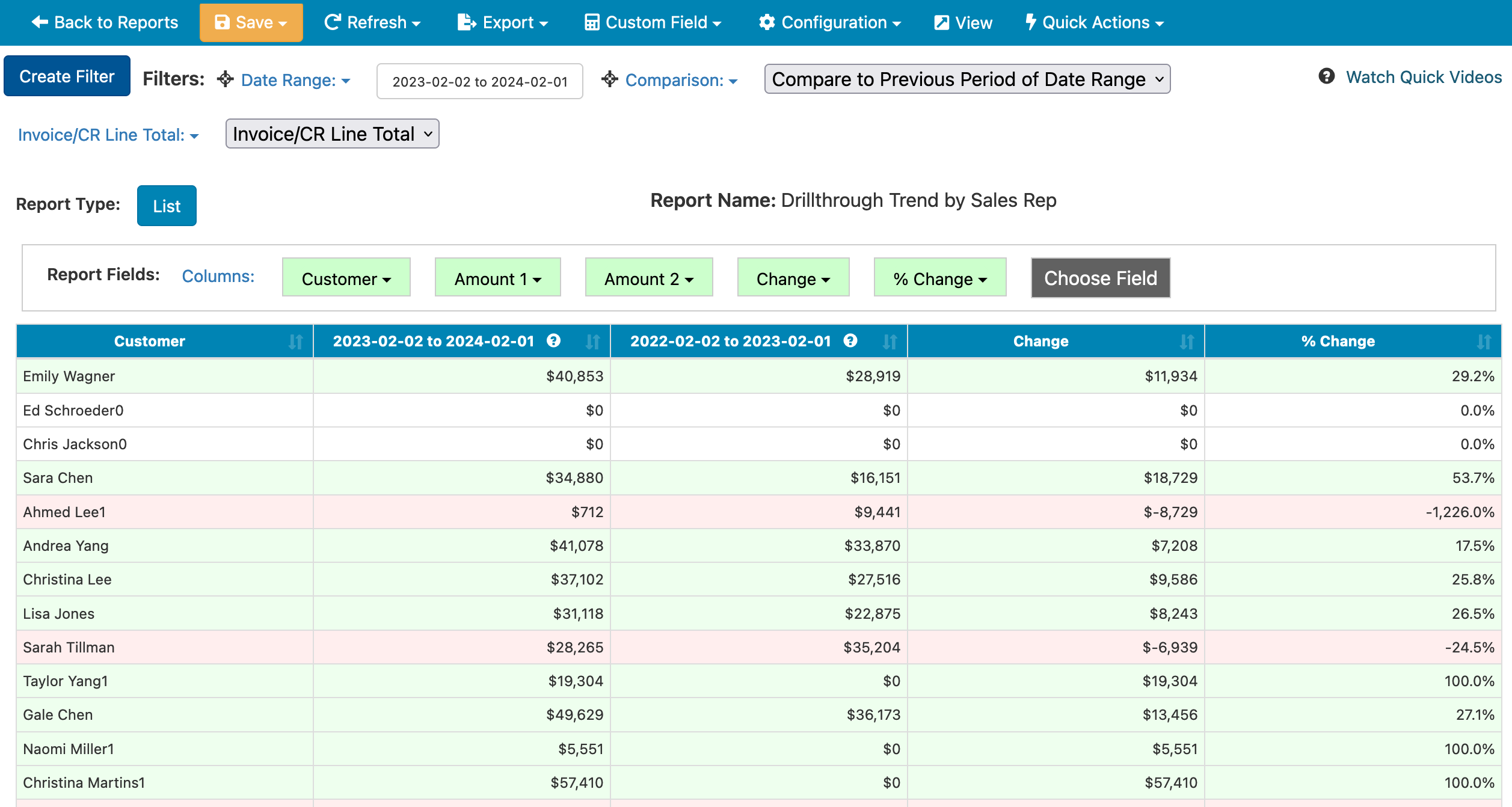Image resolution: width=1512 pixels, height=807 pixels.
Task: Click sort arrows in Change column header
Action: [1187, 342]
